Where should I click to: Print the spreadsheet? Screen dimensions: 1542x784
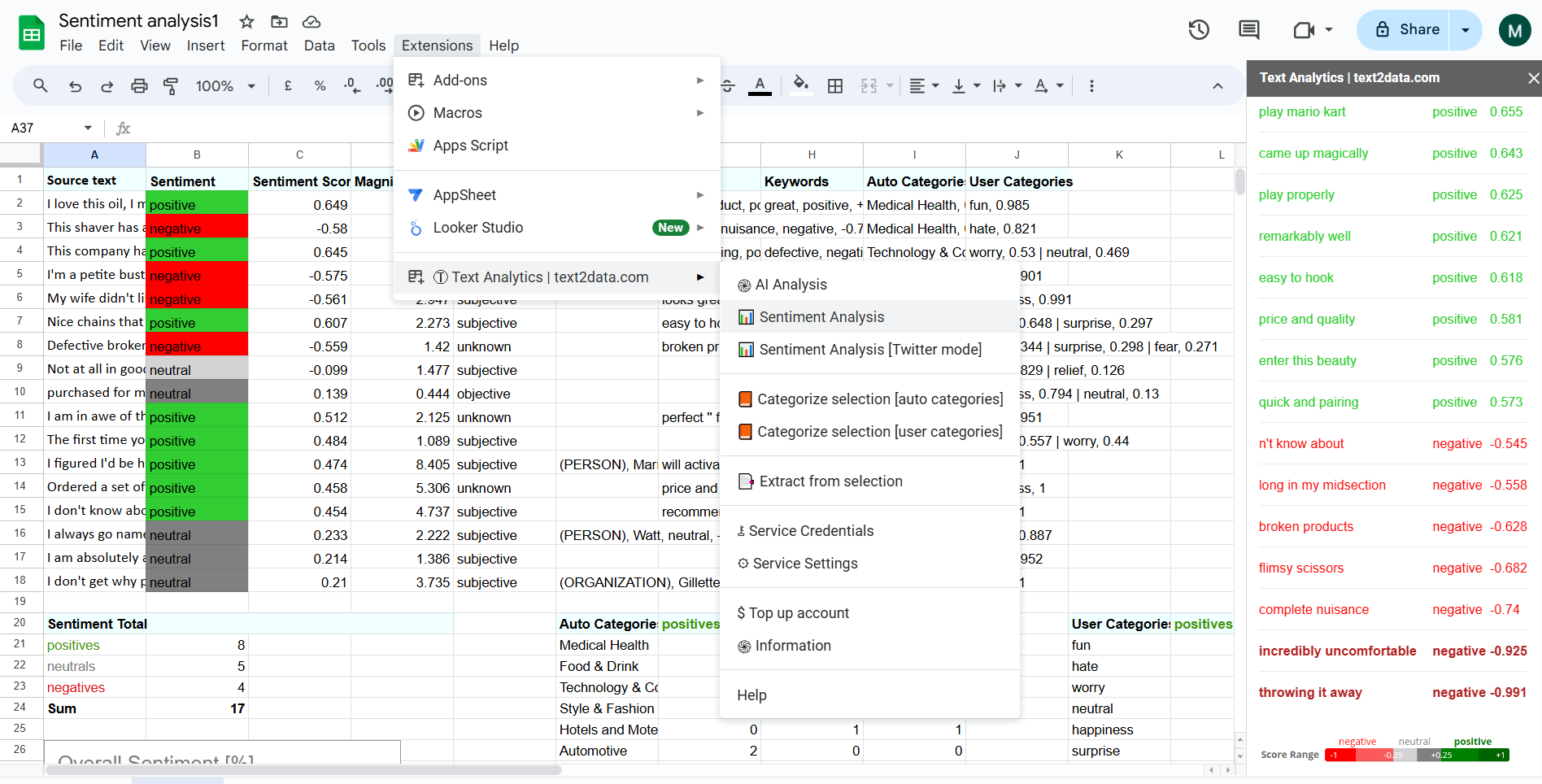click(x=139, y=86)
